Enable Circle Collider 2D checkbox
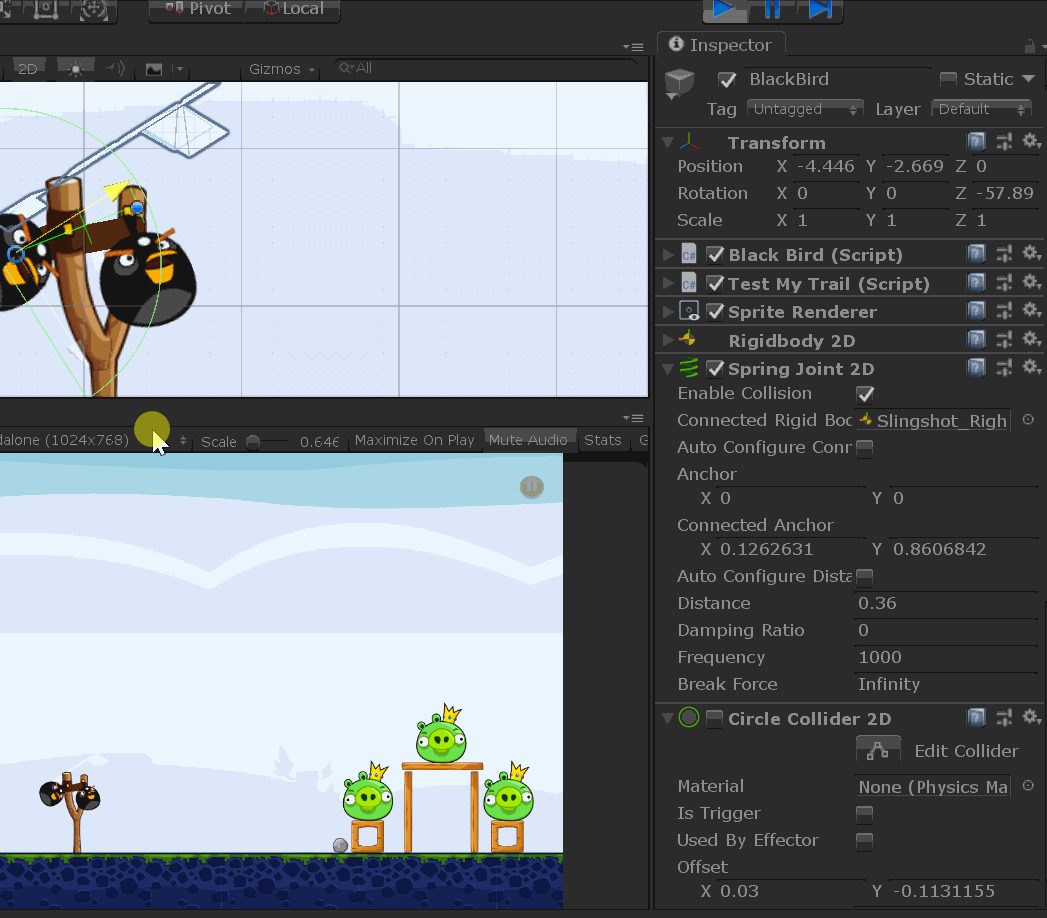Viewport: 1047px width, 918px height. (x=714, y=718)
